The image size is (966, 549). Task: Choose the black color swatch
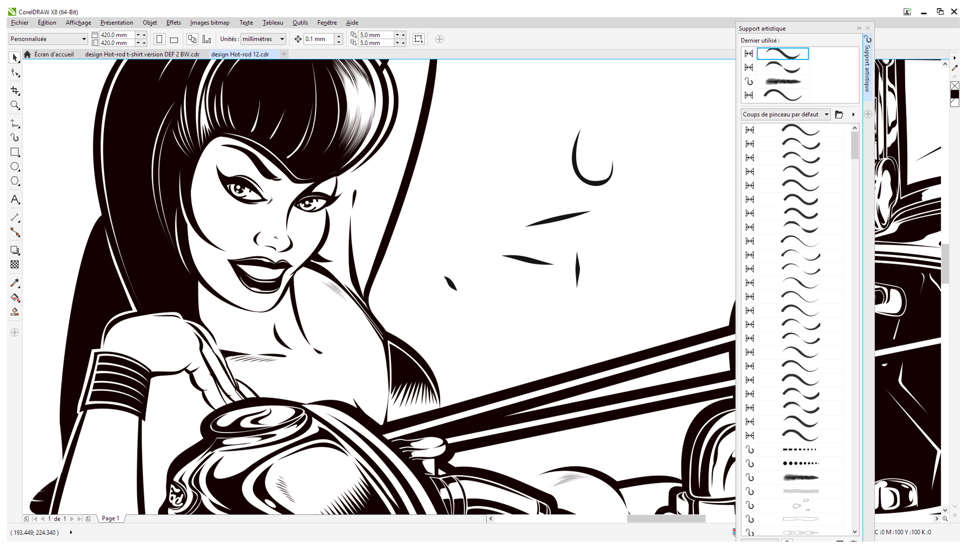pyautogui.click(x=954, y=94)
